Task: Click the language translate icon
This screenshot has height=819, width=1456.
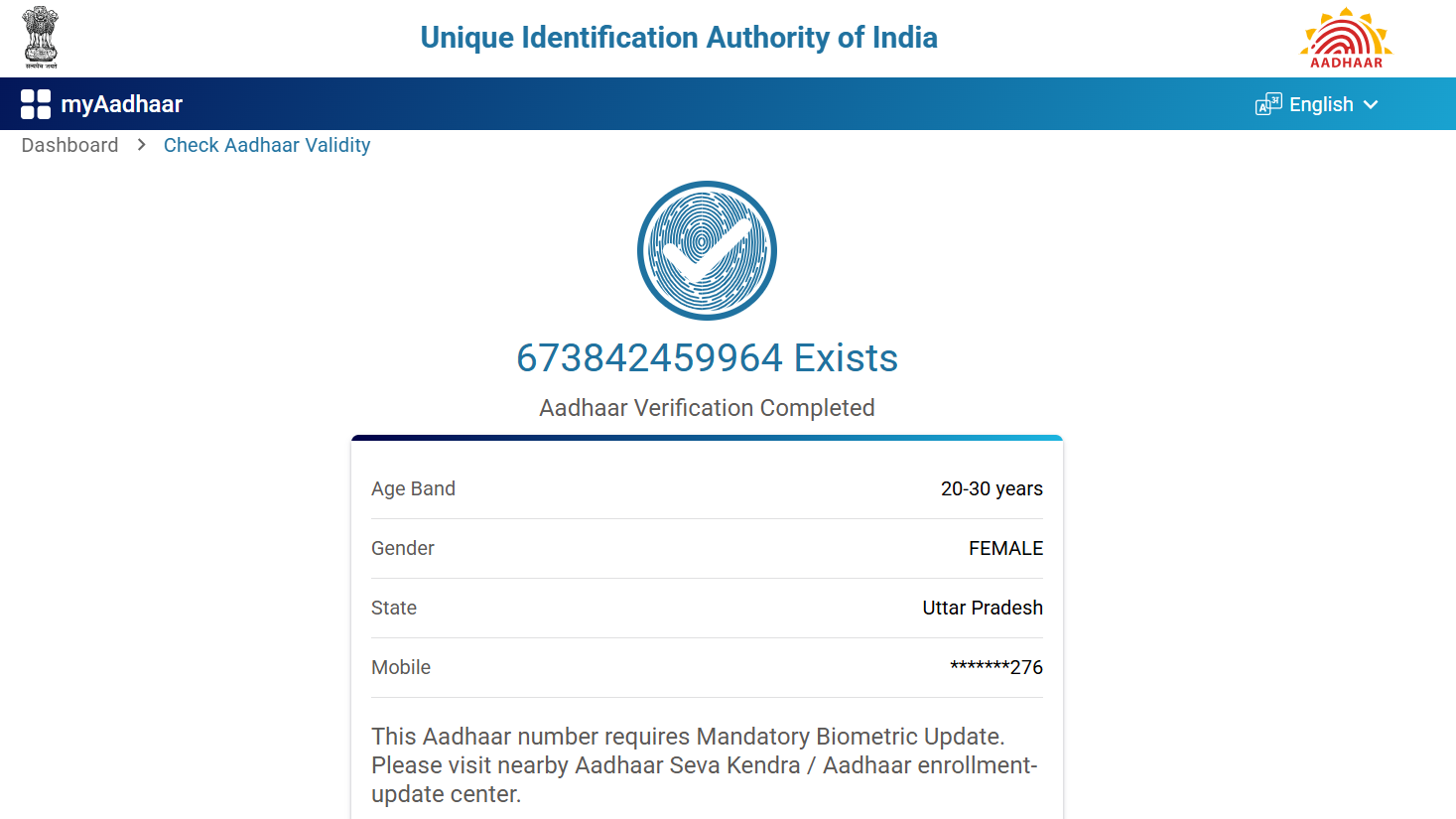Action: click(1268, 104)
